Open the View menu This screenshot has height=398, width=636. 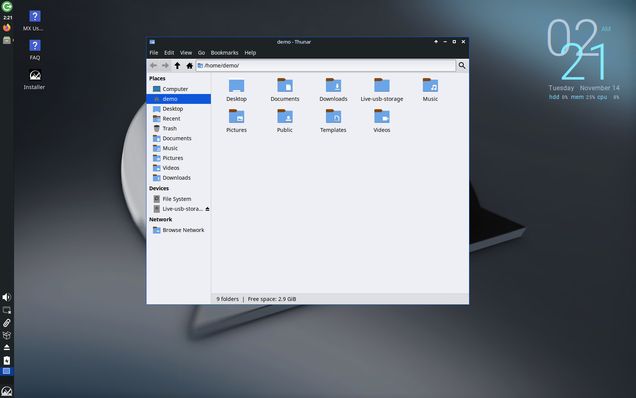(x=186, y=53)
